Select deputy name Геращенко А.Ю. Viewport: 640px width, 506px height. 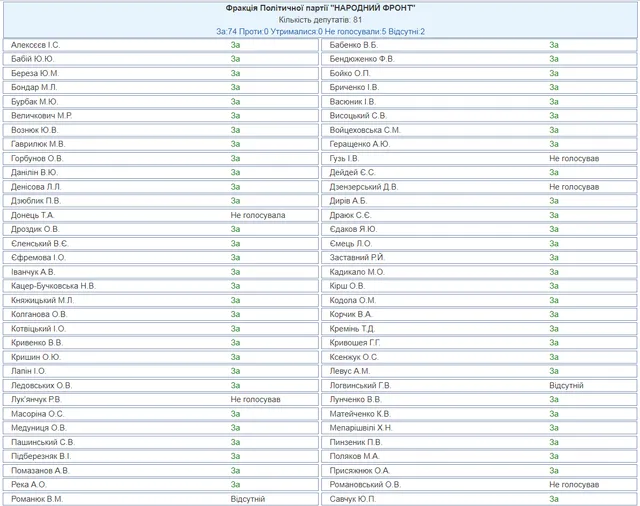point(360,144)
